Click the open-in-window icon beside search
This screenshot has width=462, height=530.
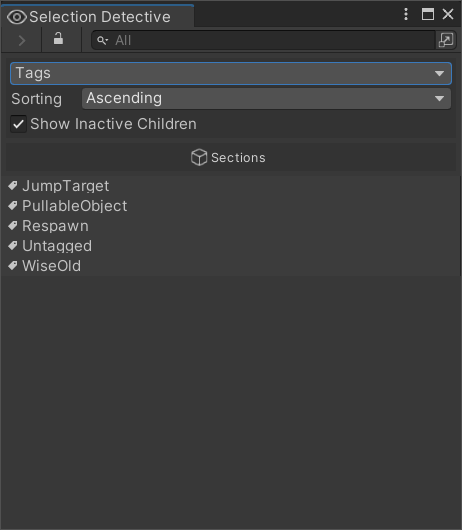click(x=446, y=40)
